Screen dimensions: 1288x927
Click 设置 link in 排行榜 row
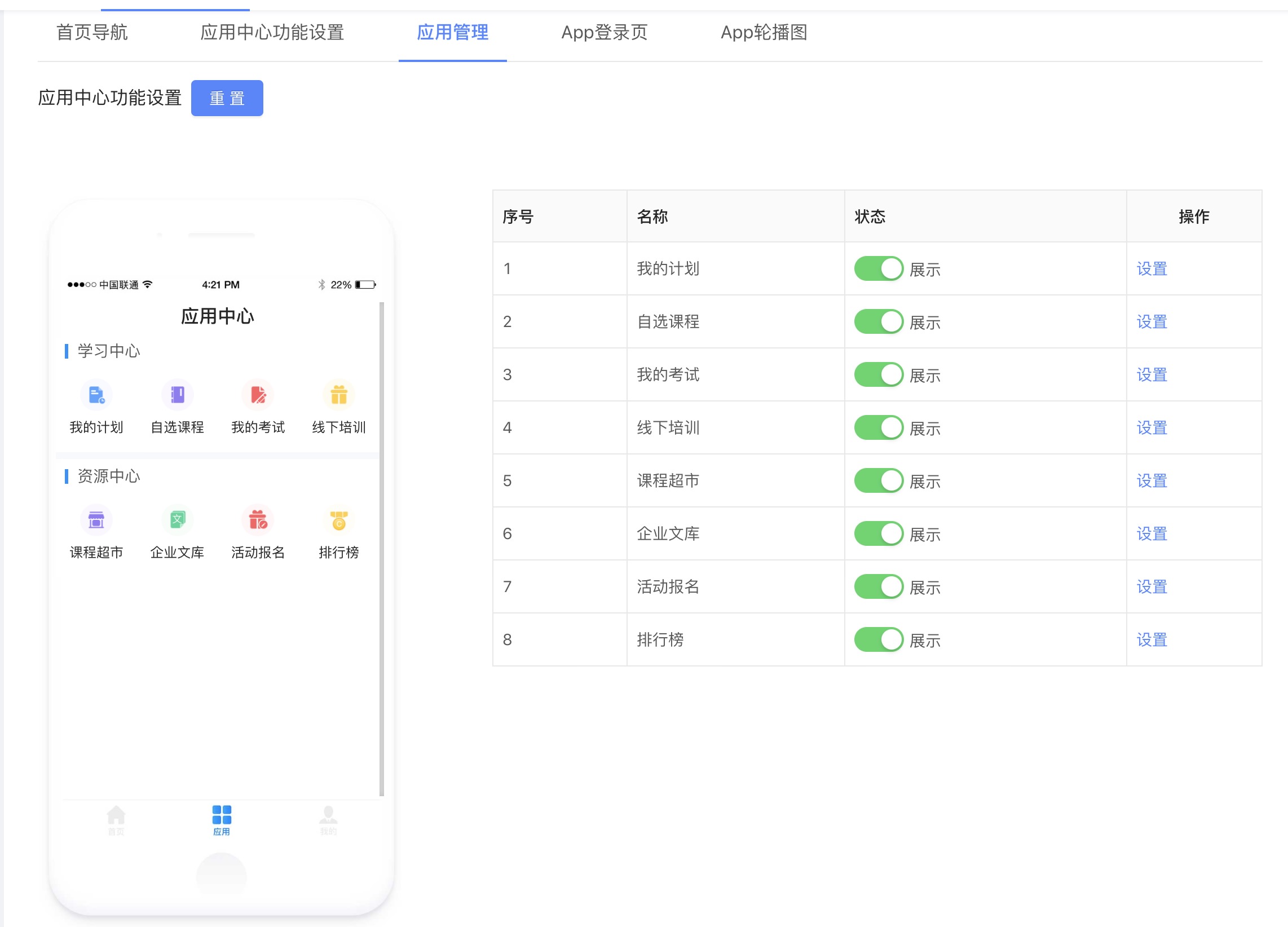point(1152,639)
